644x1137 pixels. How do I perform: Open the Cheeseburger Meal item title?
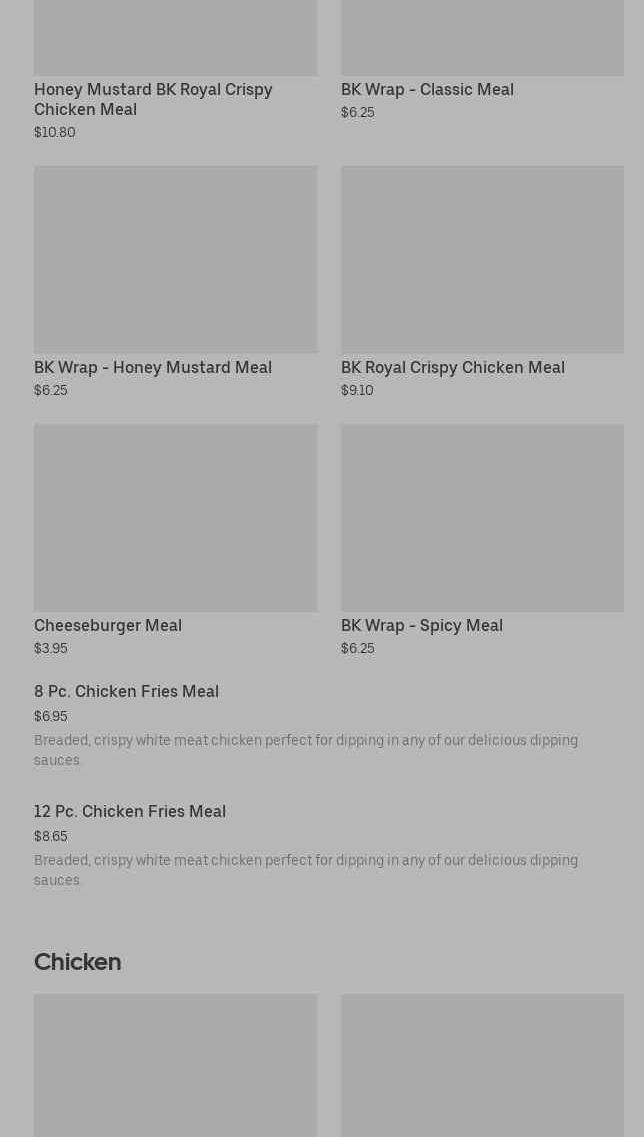click(x=108, y=626)
